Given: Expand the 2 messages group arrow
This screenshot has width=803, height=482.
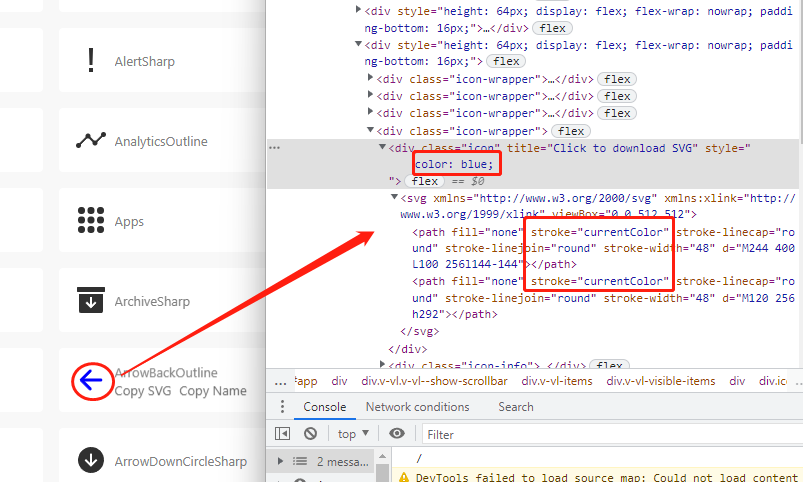Looking at the screenshot, I should tap(280, 461).
